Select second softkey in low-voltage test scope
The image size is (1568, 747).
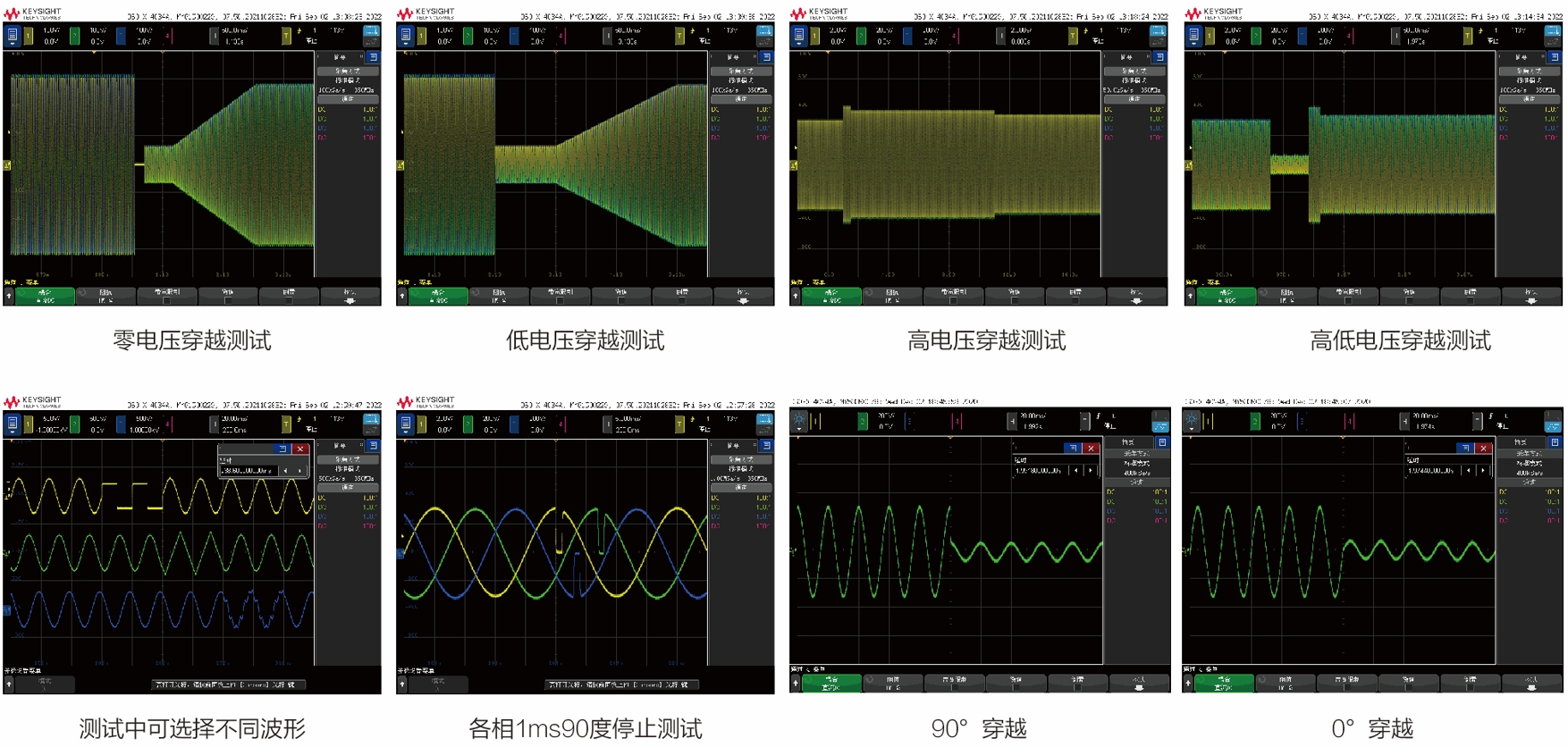[499, 296]
